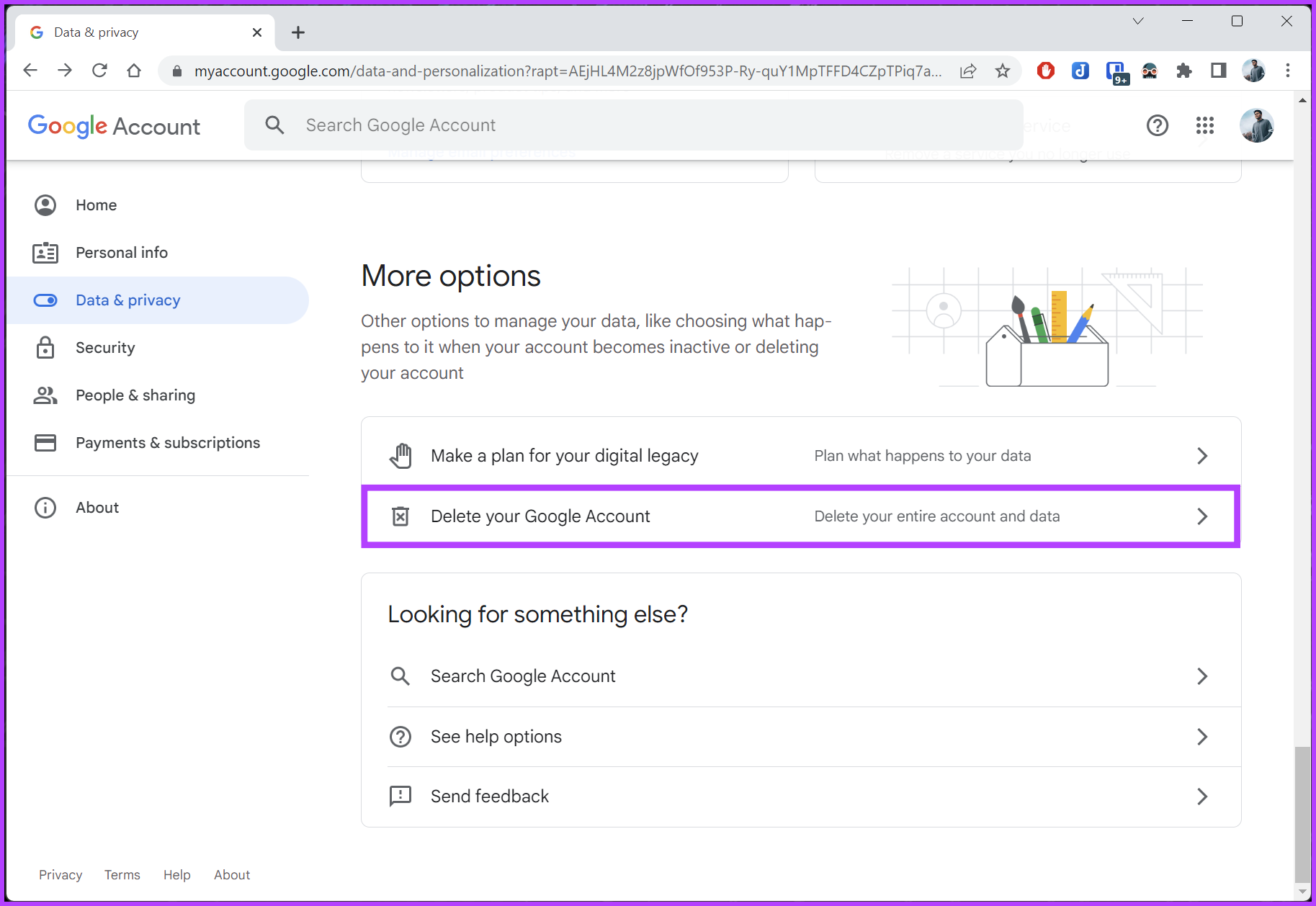The width and height of the screenshot is (1316, 906).
Task: Click the scrollbar down arrow
Action: [1302, 892]
